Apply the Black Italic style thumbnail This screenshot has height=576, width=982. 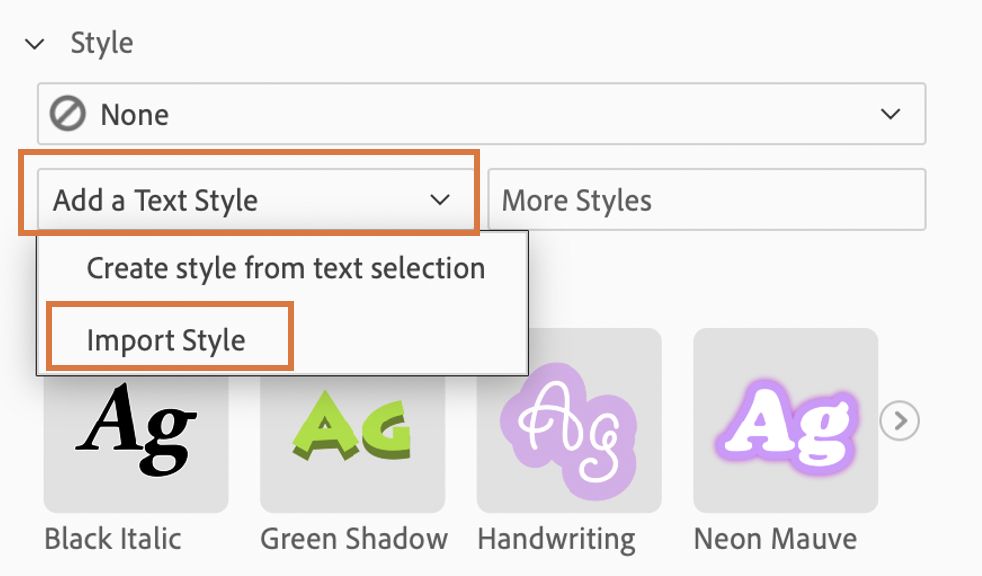pos(136,440)
